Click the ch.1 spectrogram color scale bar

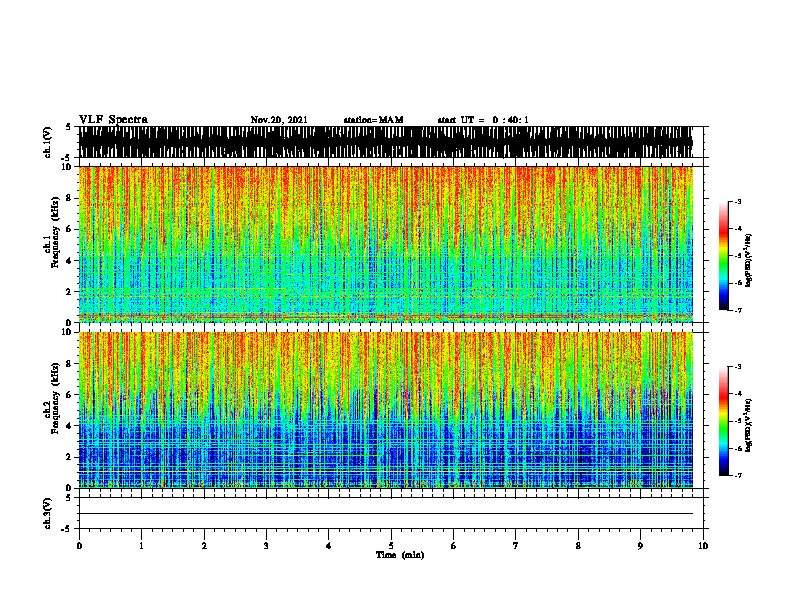click(724, 255)
